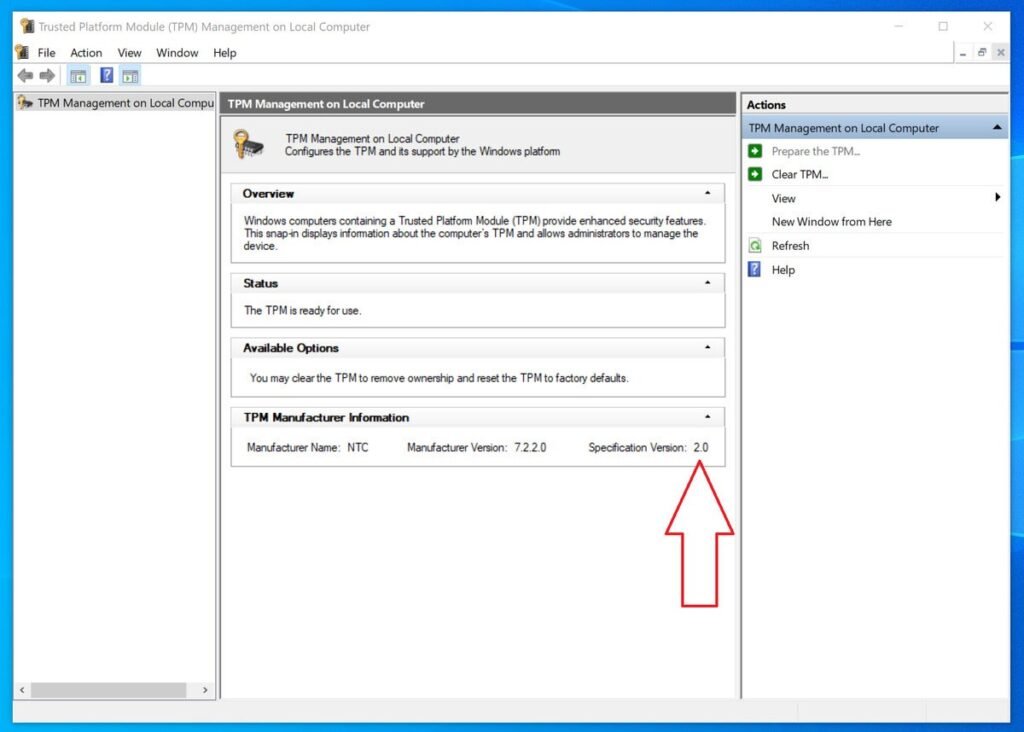This screenshot has width=1024, height=732.
Task: Toggle the Show/Hide Action Pane toolbar icon
Action: [130, 75]
